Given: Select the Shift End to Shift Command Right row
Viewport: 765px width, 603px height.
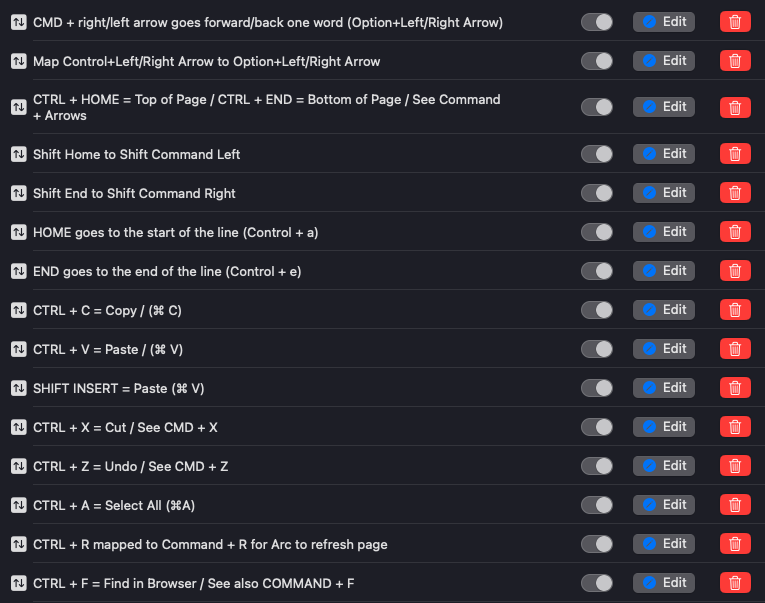Looking at the screenshot, I should coord(382,193).
